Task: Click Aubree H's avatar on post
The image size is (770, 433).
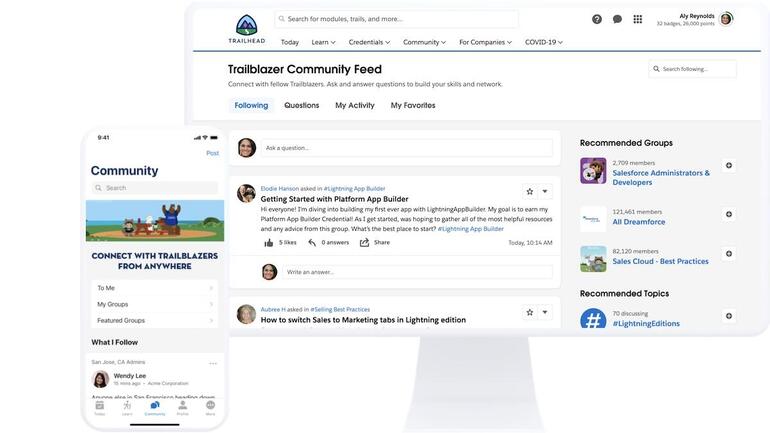Action: 246,314
